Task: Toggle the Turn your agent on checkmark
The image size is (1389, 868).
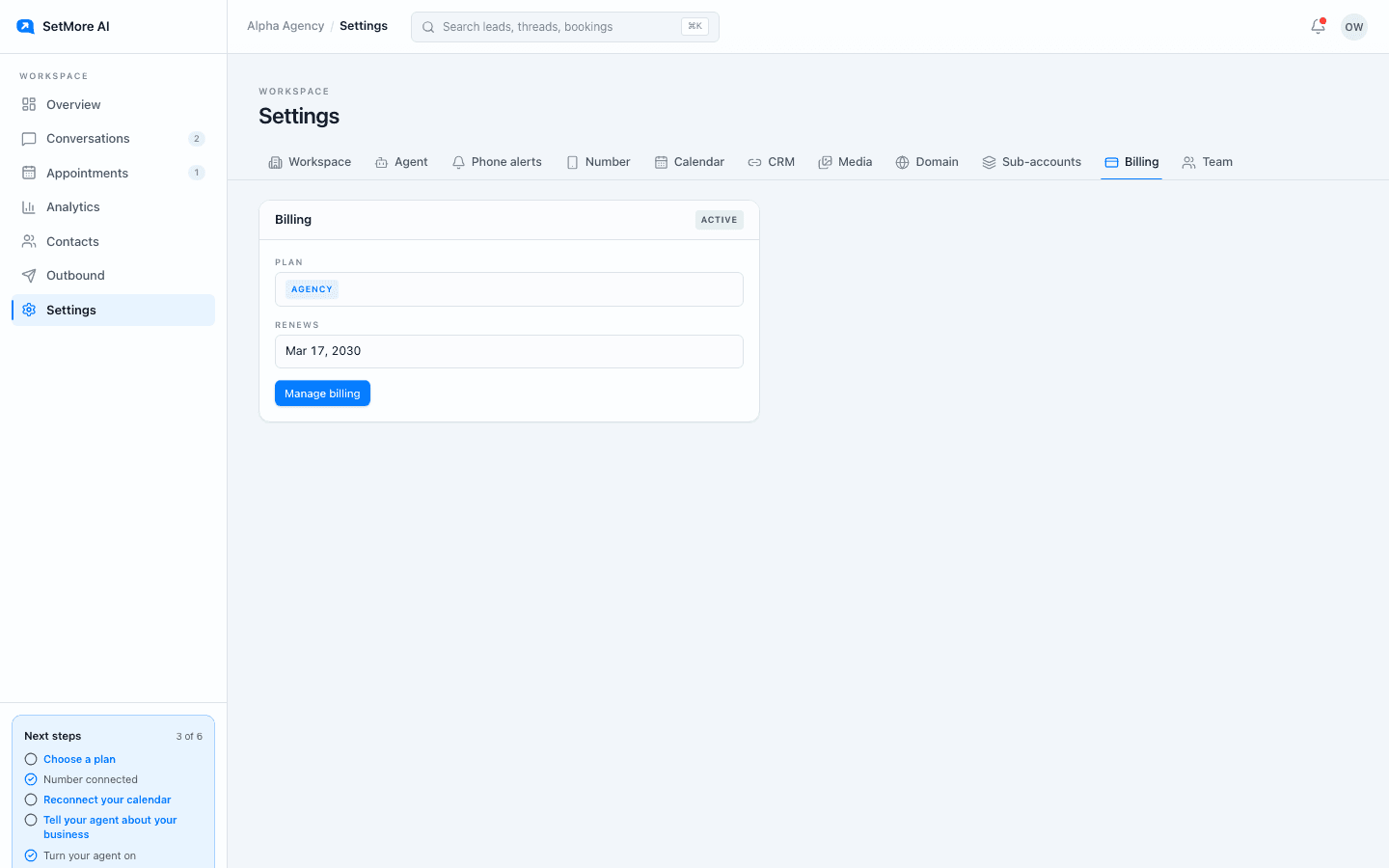Action: coord(31,855)
